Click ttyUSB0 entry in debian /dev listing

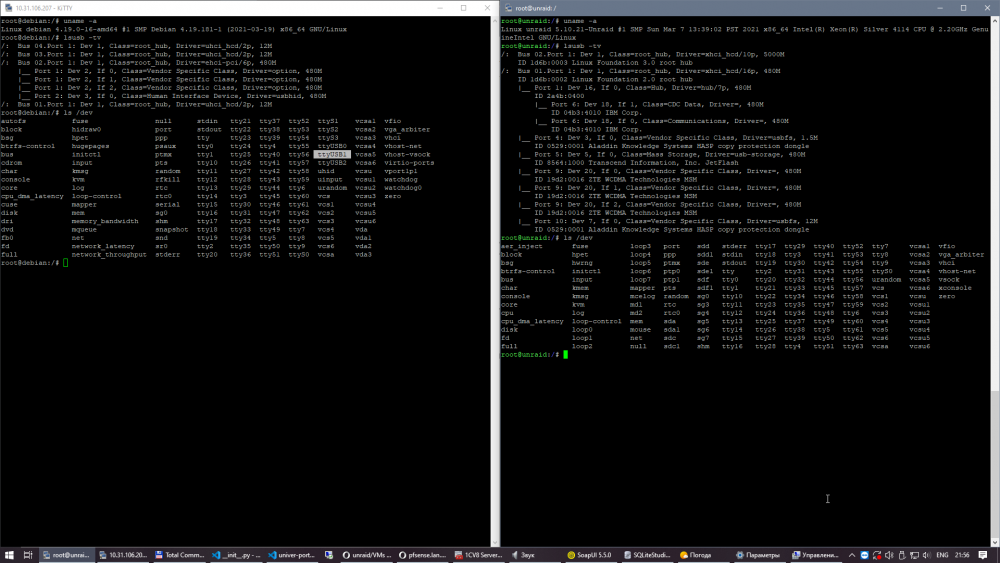pos(332,146)
